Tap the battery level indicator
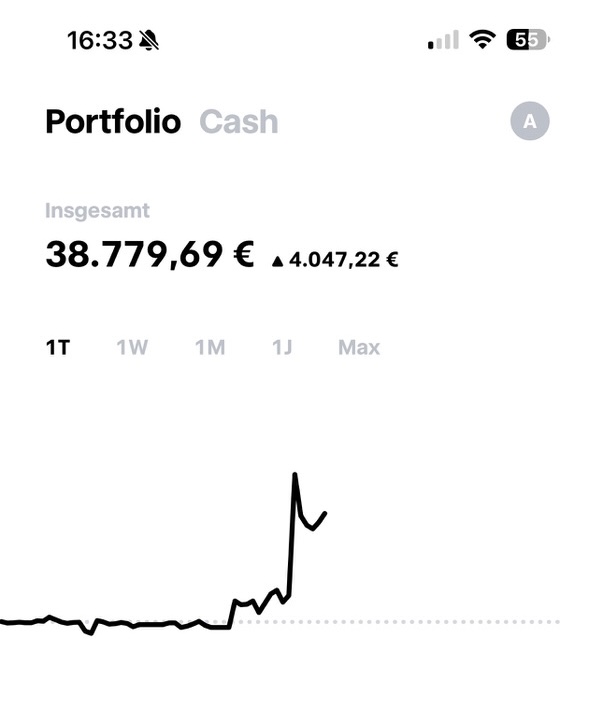This screenshot has height=702, width=603. (527, 40)
